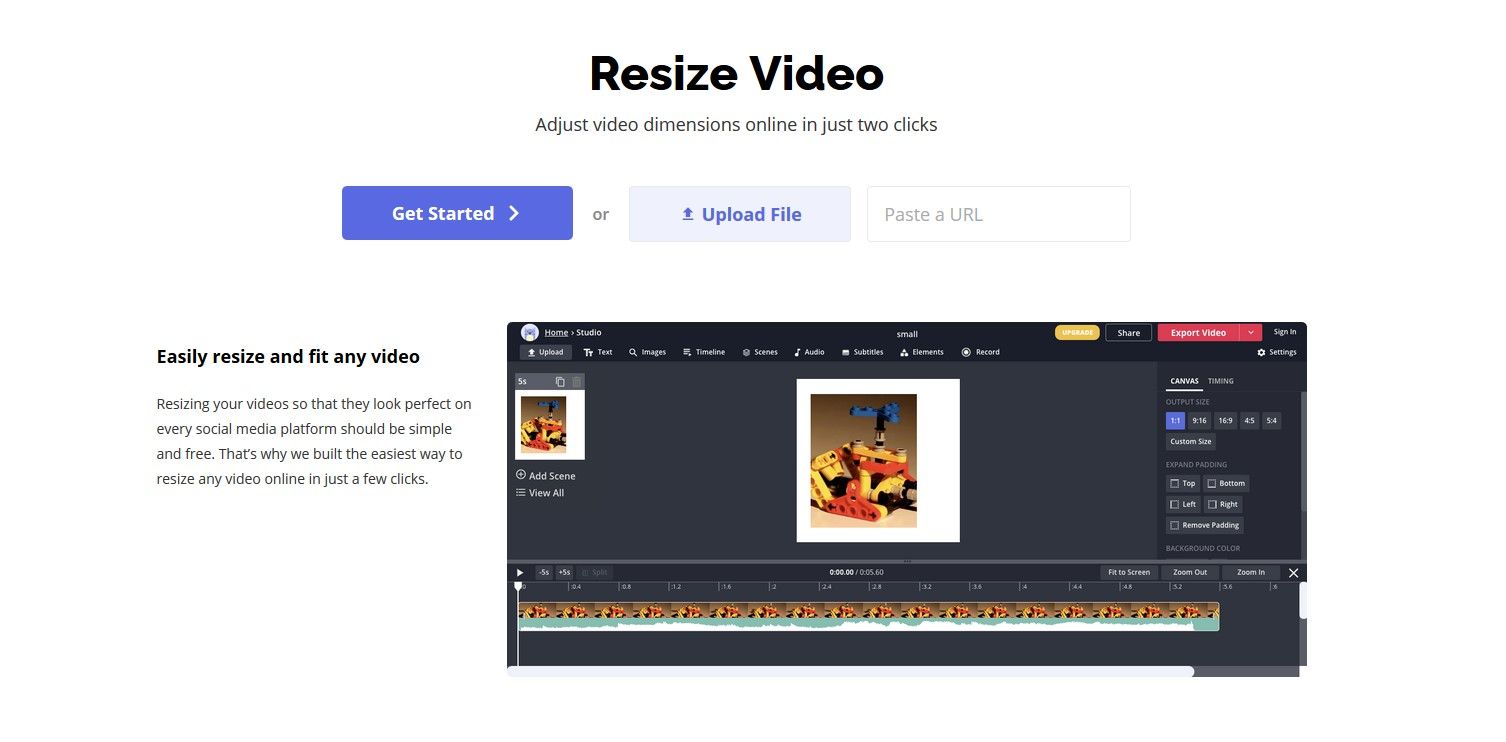Screen dimensions: 1506x742
Task: Enable Left expand padding checkbox
Action: (1175, 504)
